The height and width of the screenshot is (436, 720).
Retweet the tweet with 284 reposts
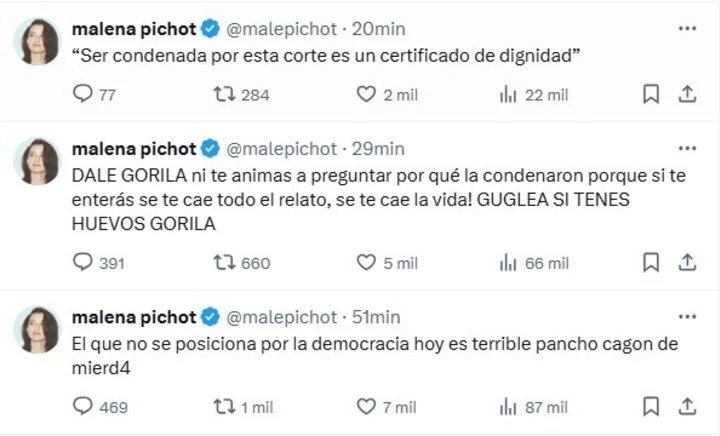pos(226,95)
